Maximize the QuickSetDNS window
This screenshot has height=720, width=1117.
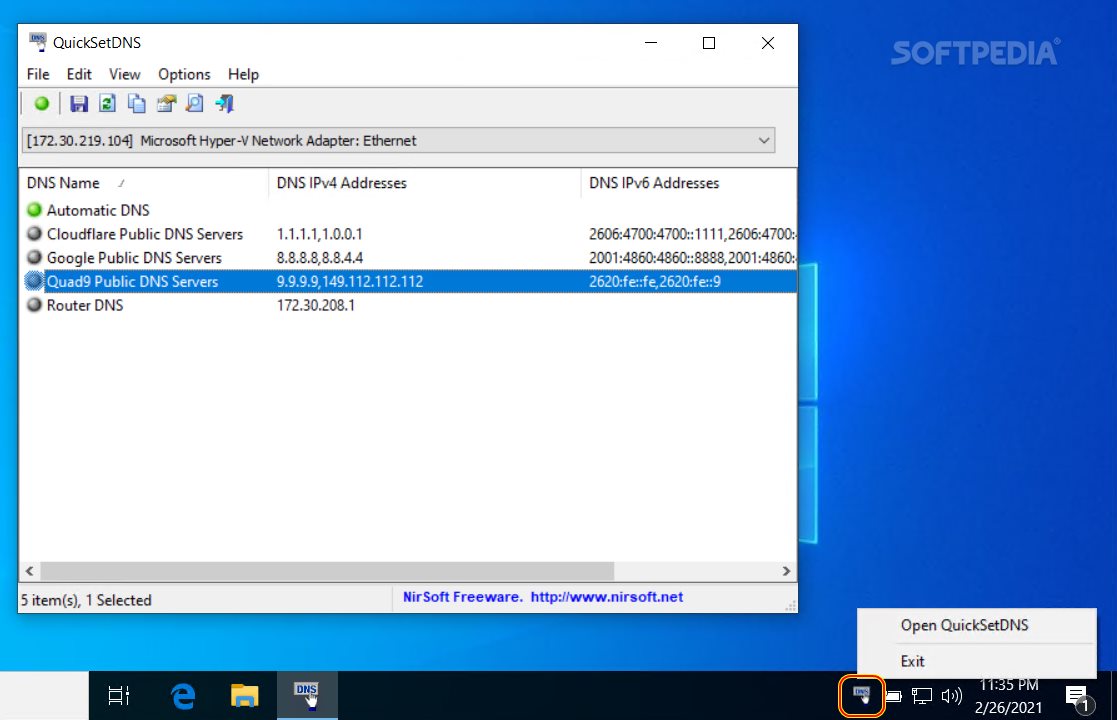click(709, 43)
